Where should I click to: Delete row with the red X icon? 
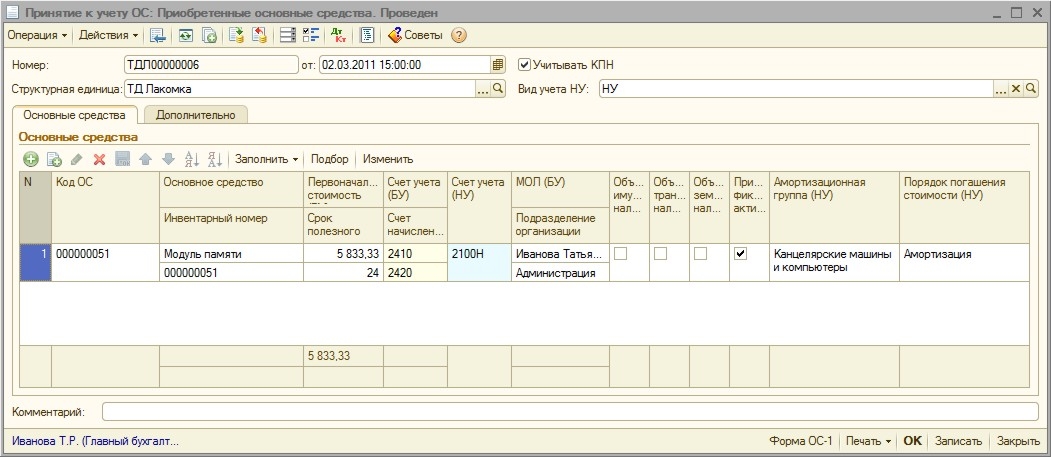click(x=99, y=159)
